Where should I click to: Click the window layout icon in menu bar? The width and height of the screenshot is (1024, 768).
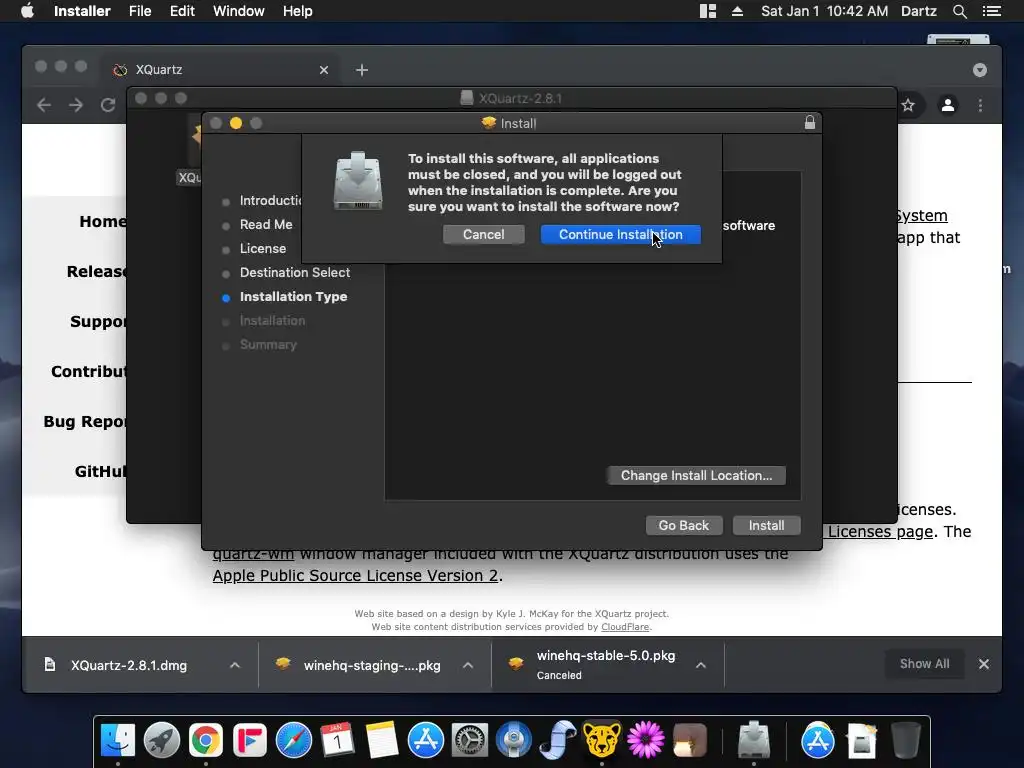point(708,11)
